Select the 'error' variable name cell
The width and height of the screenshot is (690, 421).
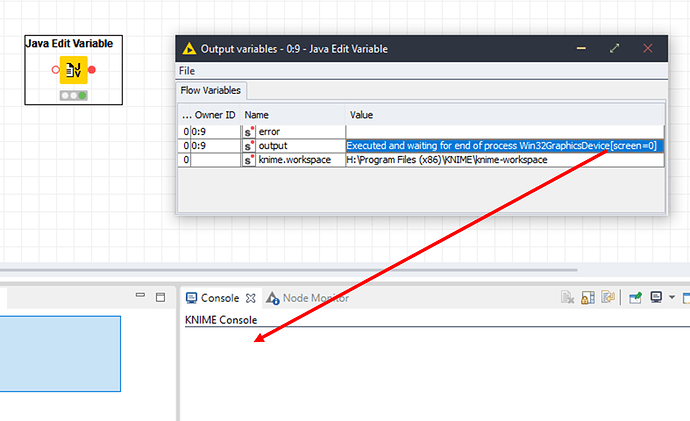coord(301,132)
